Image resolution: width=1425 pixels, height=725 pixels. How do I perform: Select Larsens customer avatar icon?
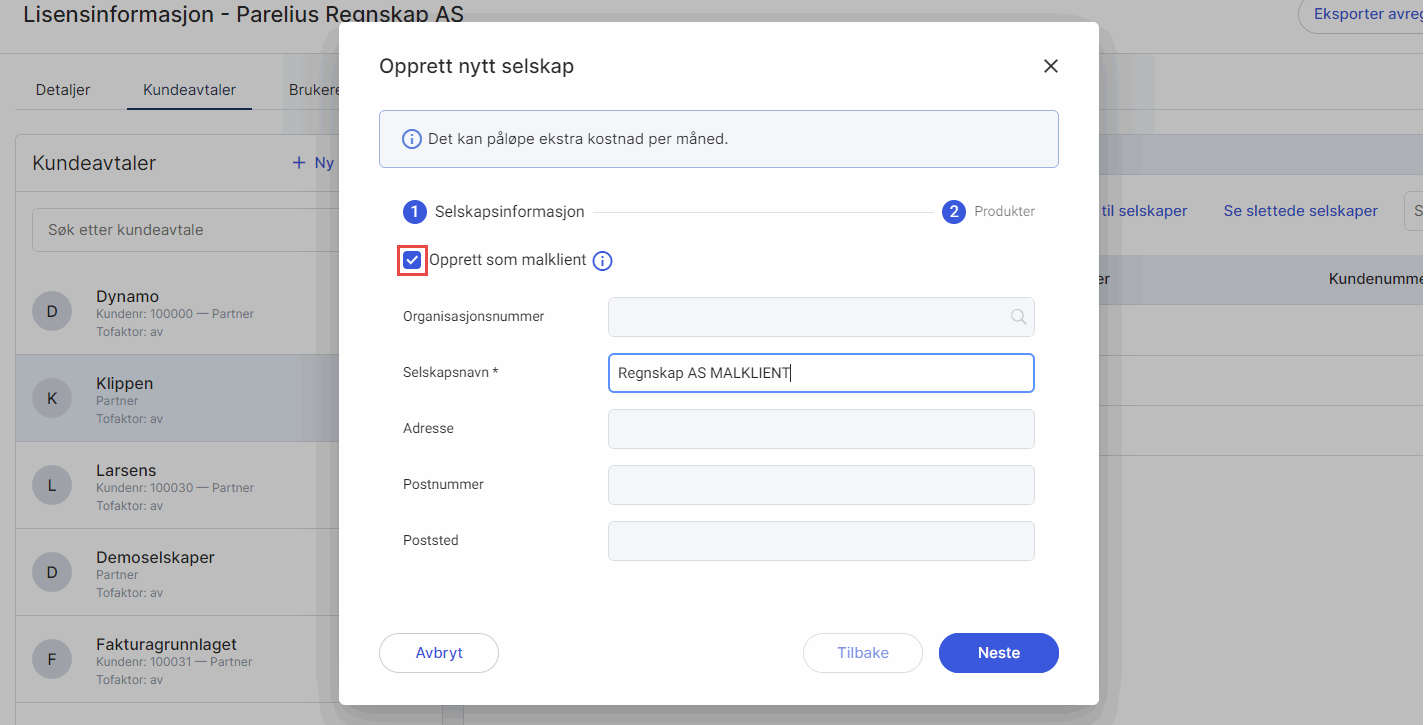[x=52, y=486]
